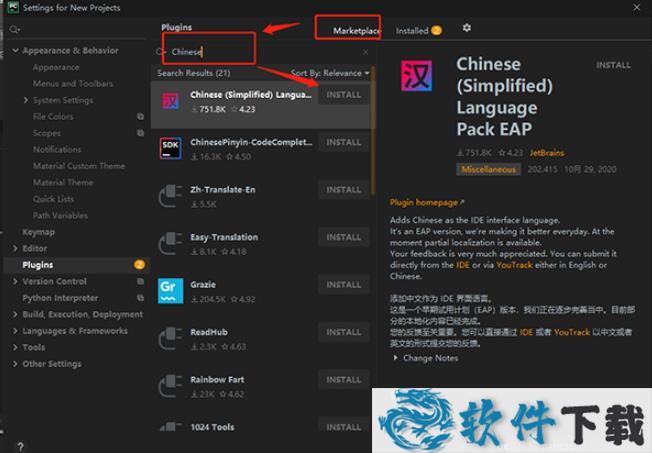
Task: Switch to the Marketplace tab
Action: [x=357, y=31]
